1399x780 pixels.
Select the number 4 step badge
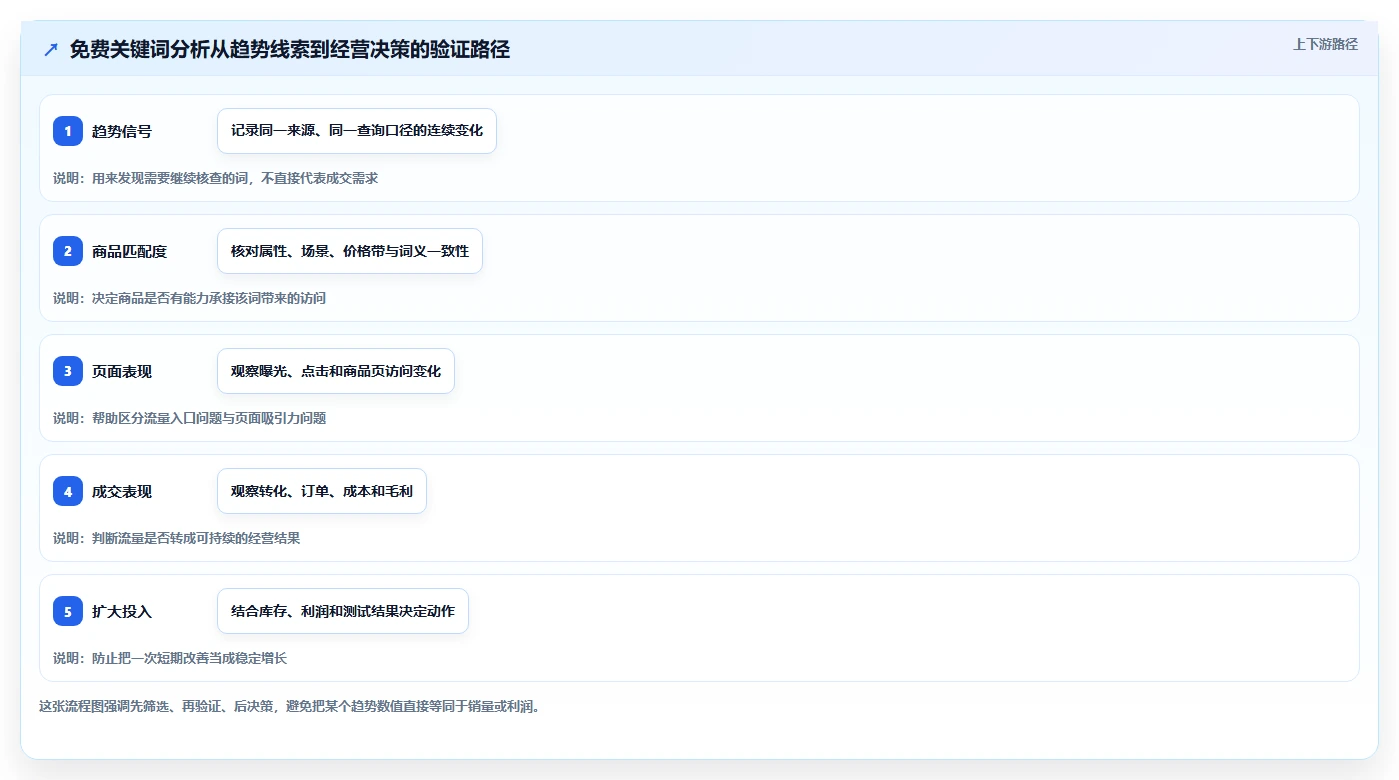point(68,491)
